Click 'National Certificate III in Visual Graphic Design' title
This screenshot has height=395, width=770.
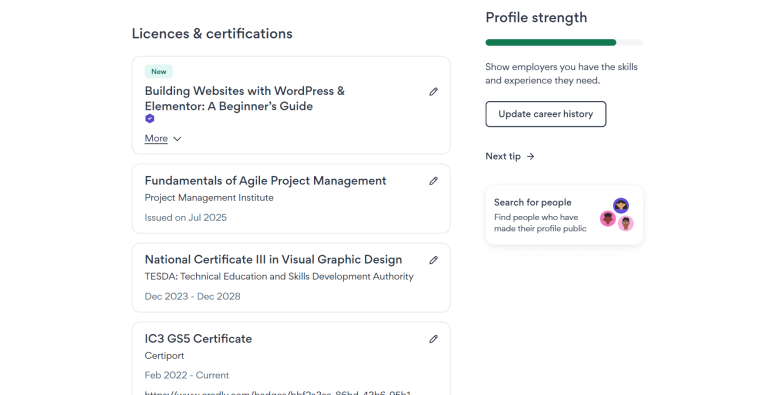click(x=273, y=259)
